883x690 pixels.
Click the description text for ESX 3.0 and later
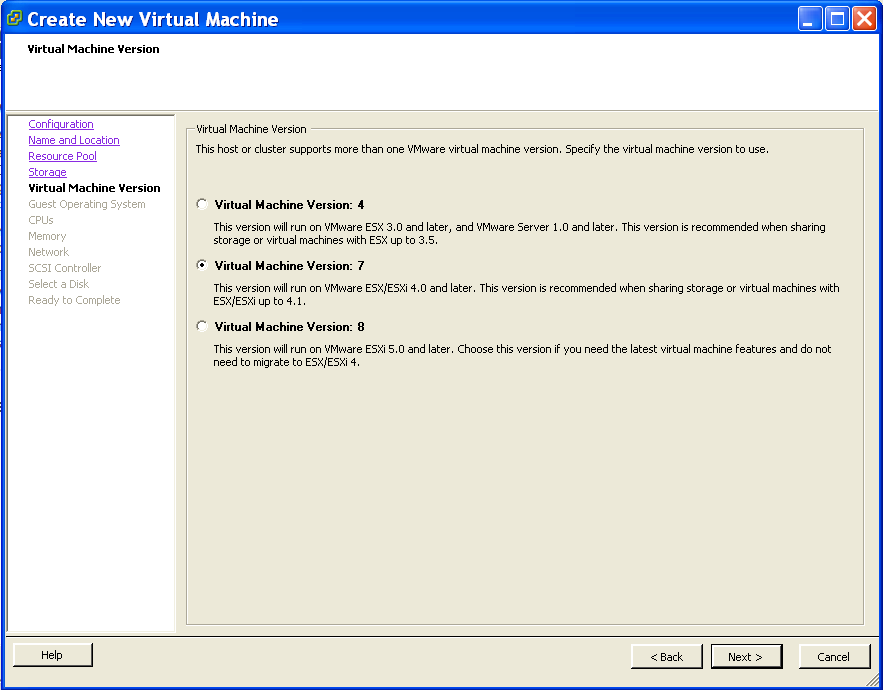tap(519, 233)
